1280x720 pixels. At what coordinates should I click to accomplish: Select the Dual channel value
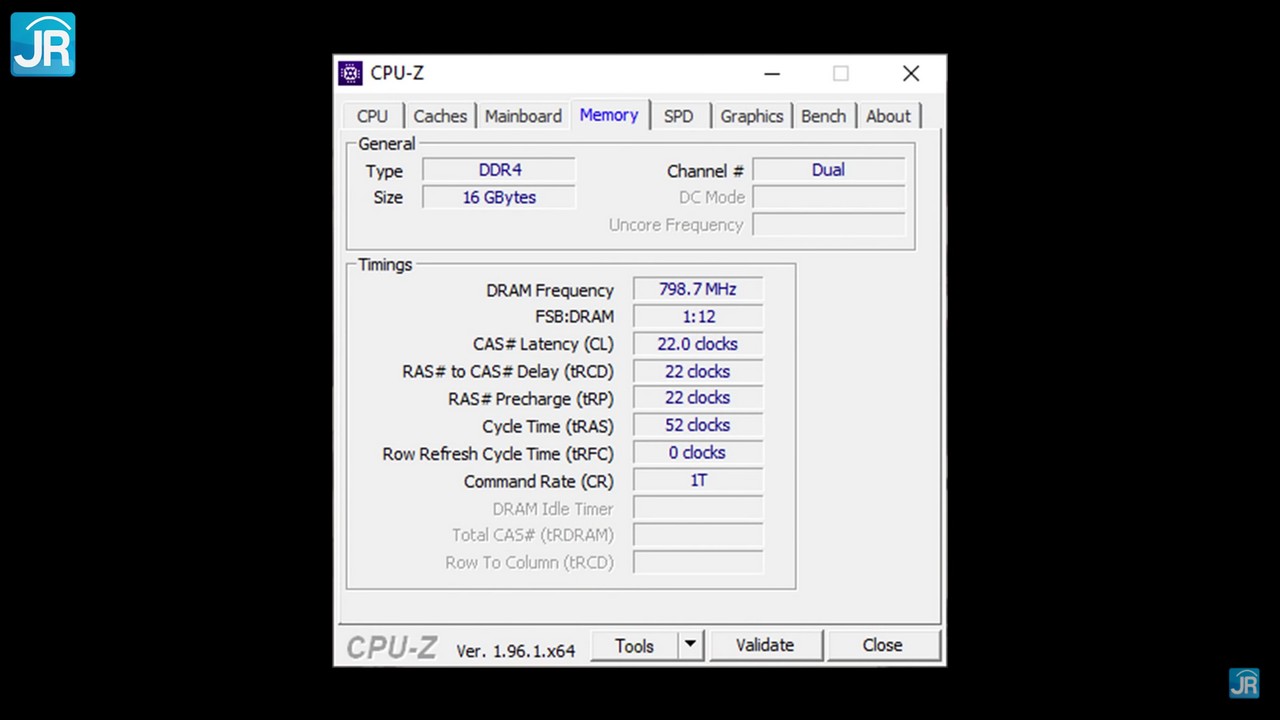pos(828,170)
